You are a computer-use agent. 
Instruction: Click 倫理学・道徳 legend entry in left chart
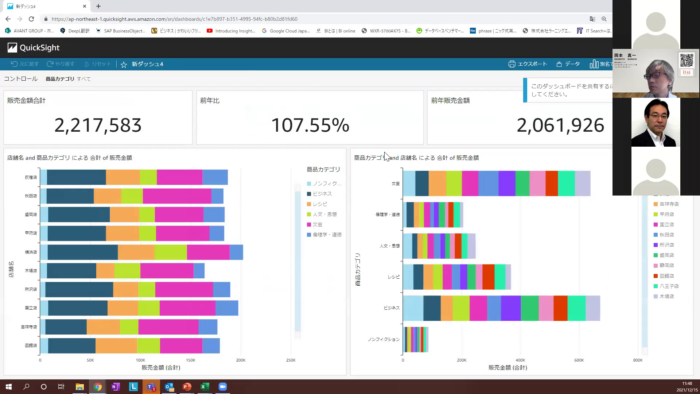pyautogui.click(x=324, y=235)
